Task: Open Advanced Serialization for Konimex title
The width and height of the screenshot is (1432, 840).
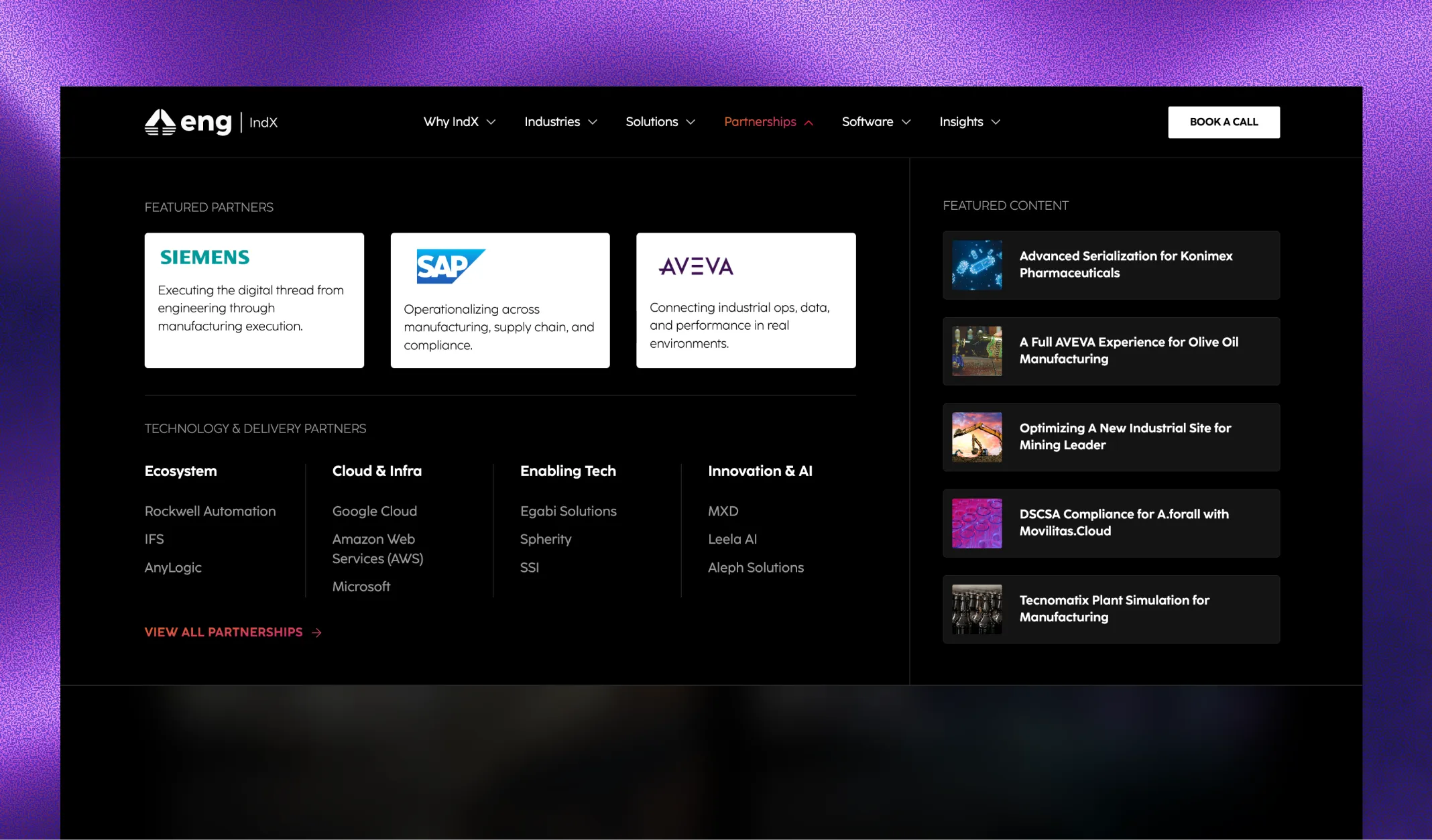Action: (1126, 264)
